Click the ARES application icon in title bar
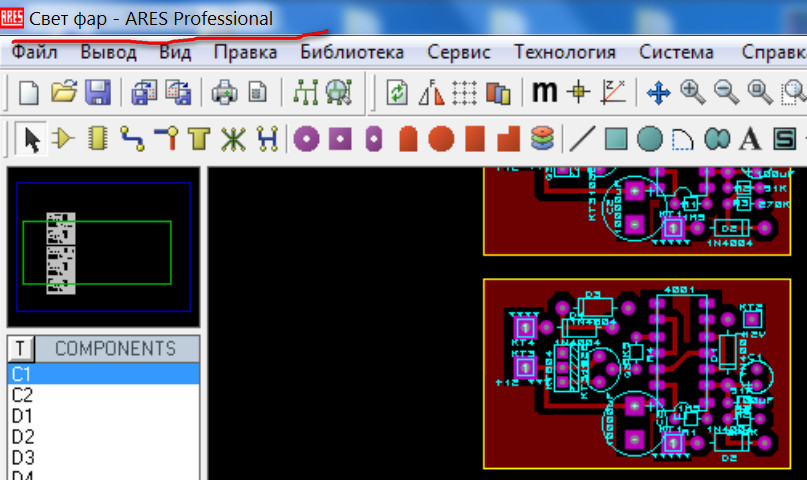 point(12,18)
